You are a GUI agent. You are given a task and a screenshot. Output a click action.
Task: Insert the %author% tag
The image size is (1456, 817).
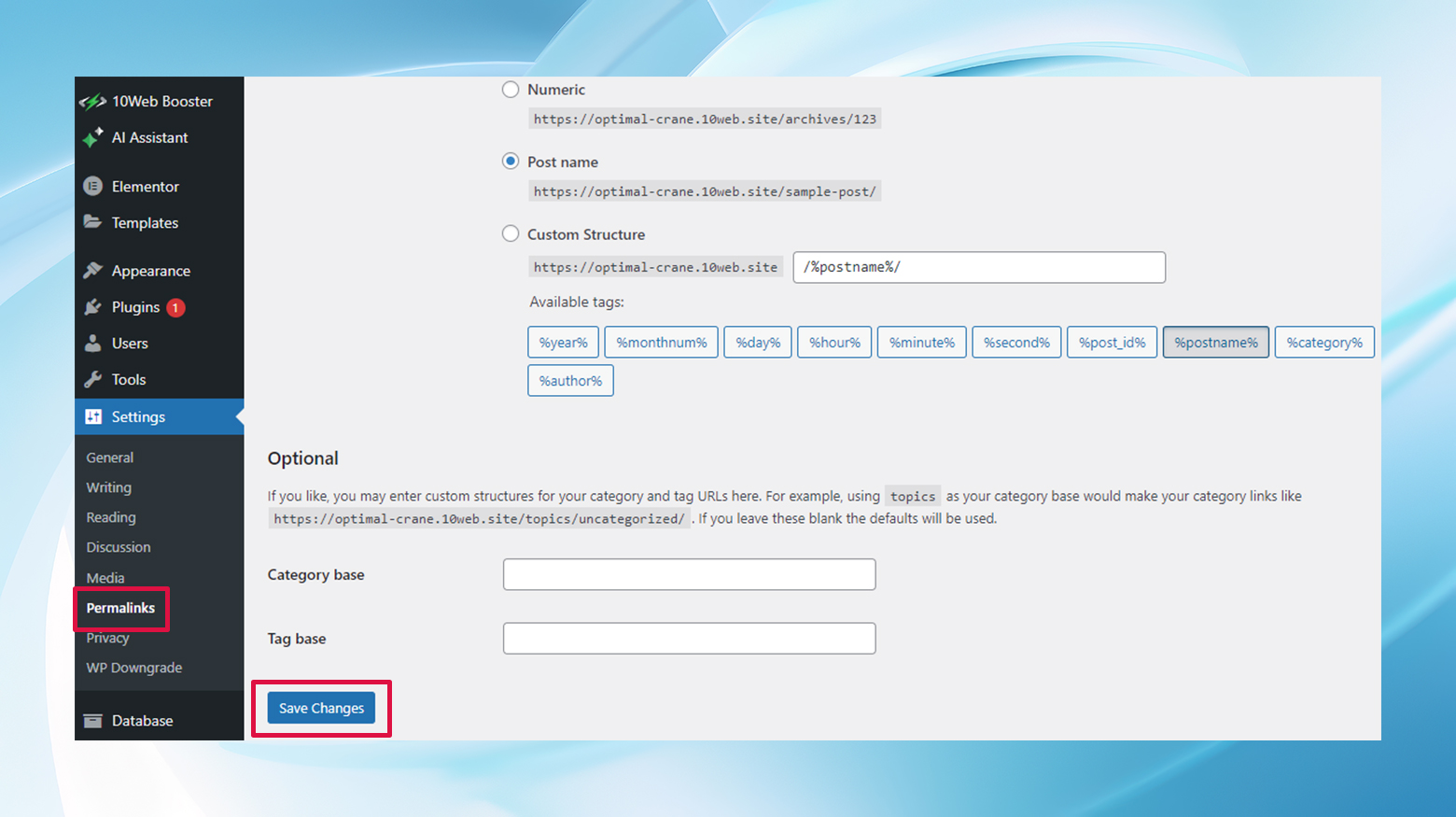point(570,380)
